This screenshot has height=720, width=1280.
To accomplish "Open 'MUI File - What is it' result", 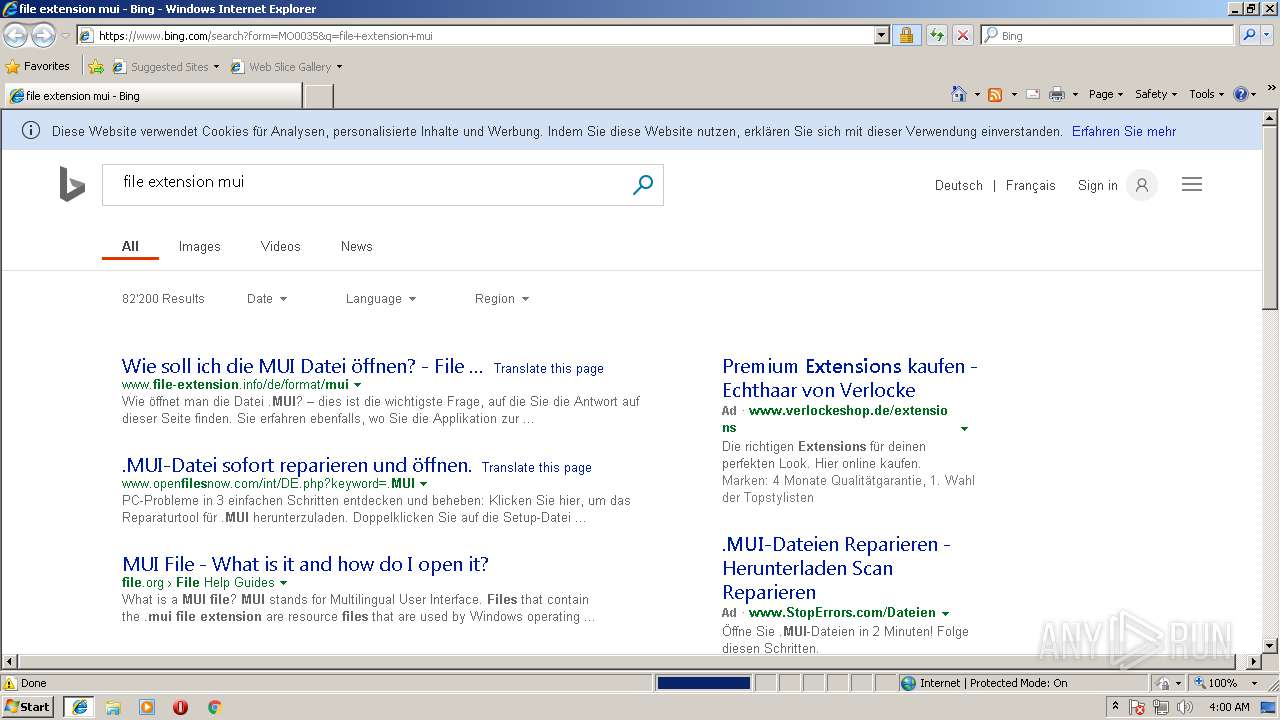I will 305,564.
